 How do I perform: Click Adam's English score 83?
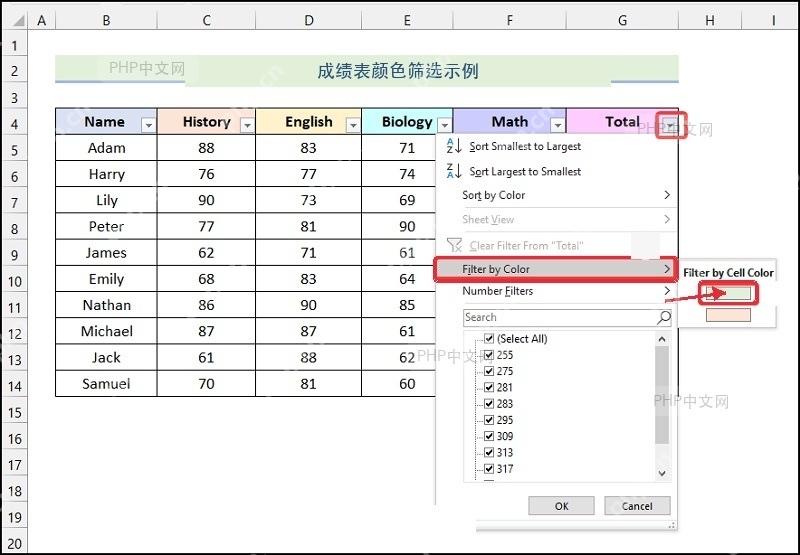tap(308, 148)
